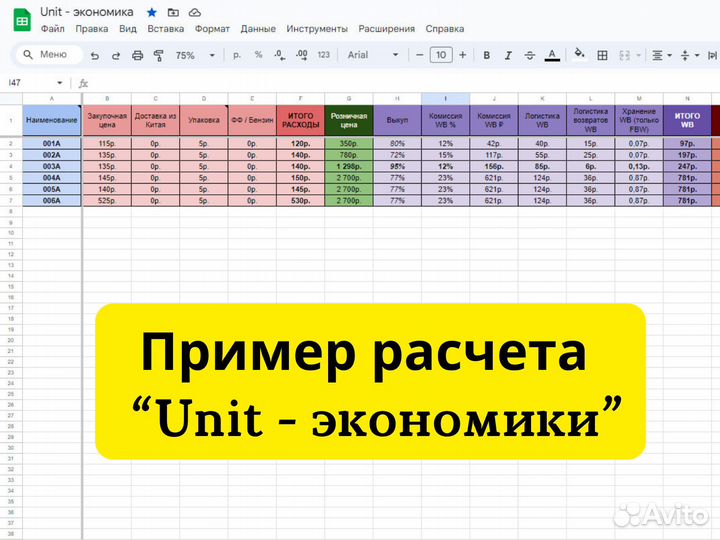Toggle strikethrough formatting
The height and width of the screenshot is (540, 720).
pos(529,56)
